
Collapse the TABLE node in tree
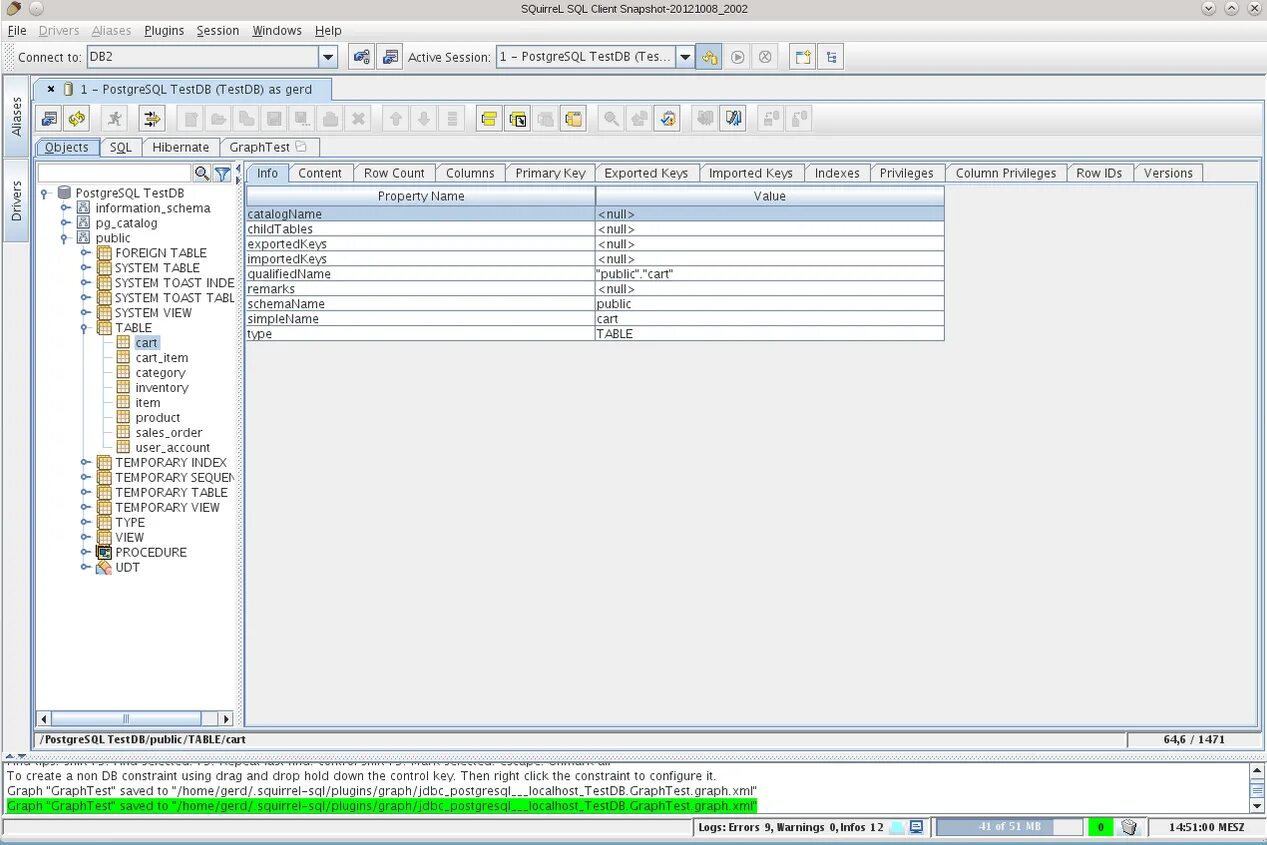pyautogui.click(x=85, y=328)
